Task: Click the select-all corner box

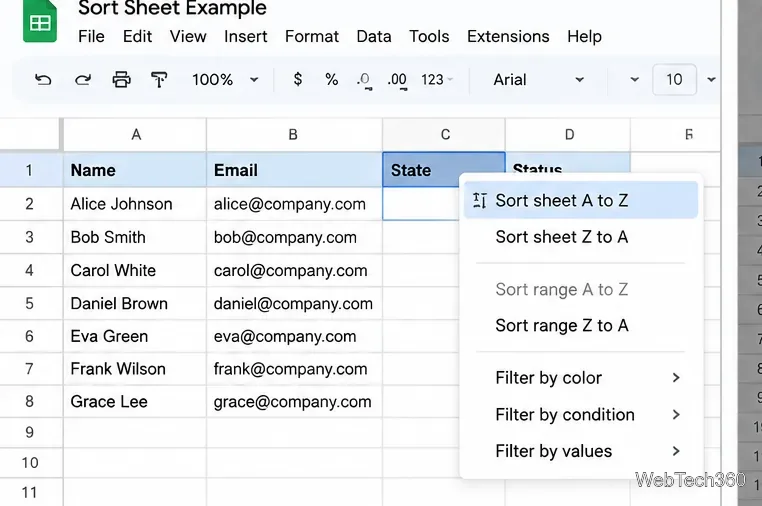Action: [x=30, y=134]
